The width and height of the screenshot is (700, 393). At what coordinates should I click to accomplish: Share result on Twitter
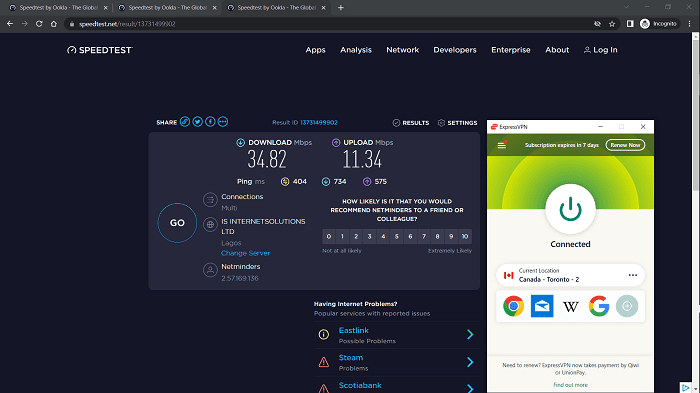[197, 122]
